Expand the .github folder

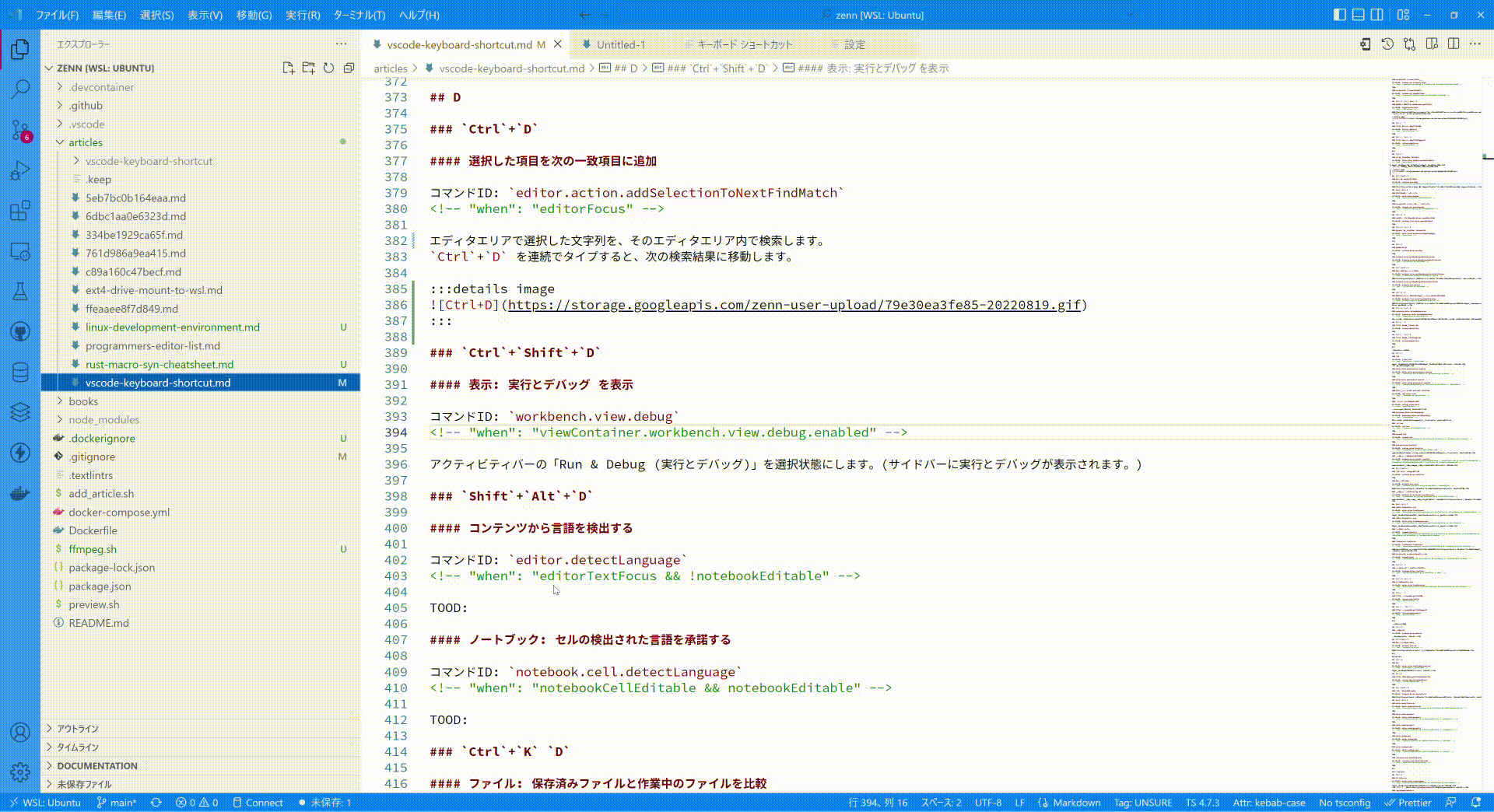point(201,106)
